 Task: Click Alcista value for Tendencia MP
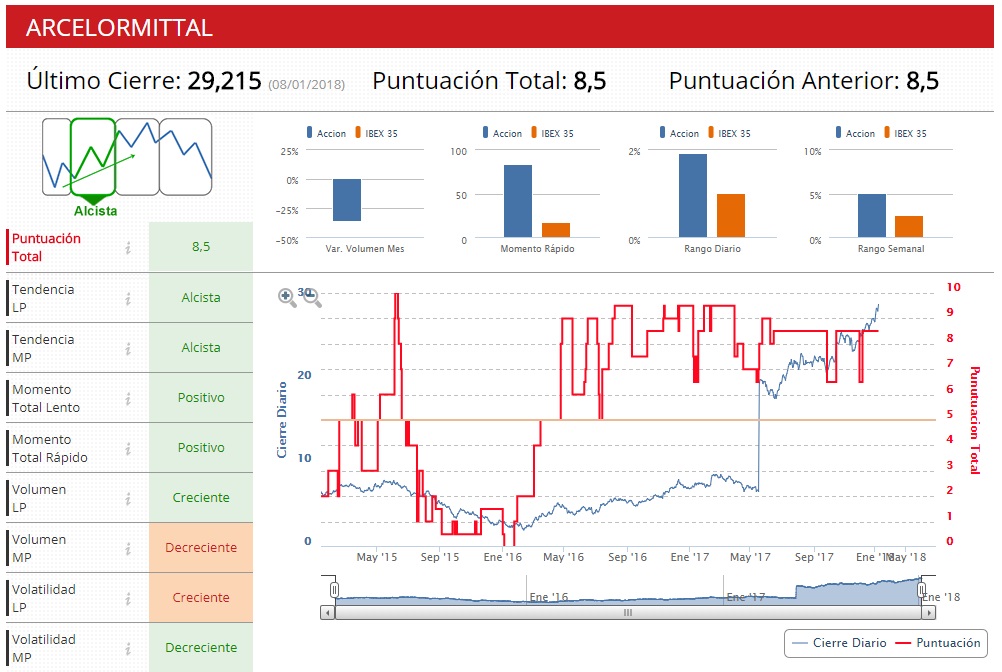(201, 347)
